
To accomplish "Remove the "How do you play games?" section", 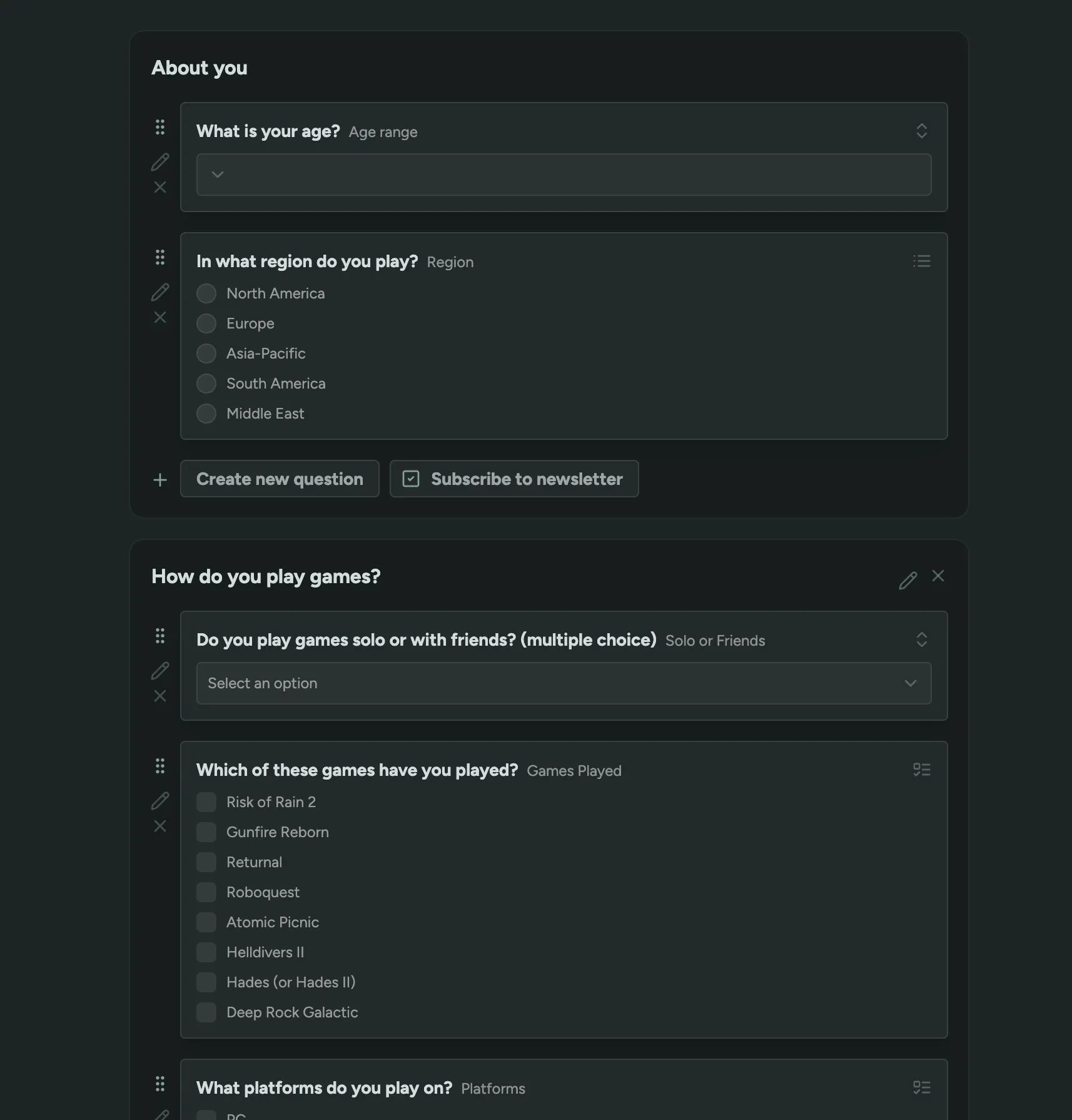I will click(938, 576).
